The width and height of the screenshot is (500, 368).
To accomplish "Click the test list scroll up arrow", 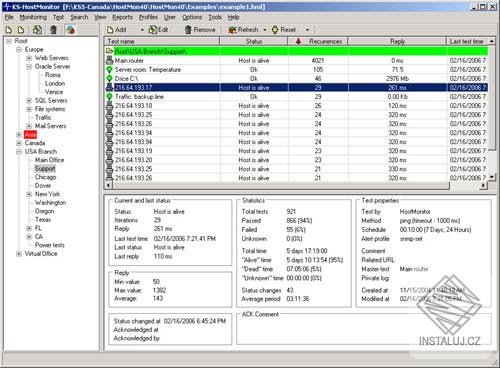I will click(x=492, y=41).
